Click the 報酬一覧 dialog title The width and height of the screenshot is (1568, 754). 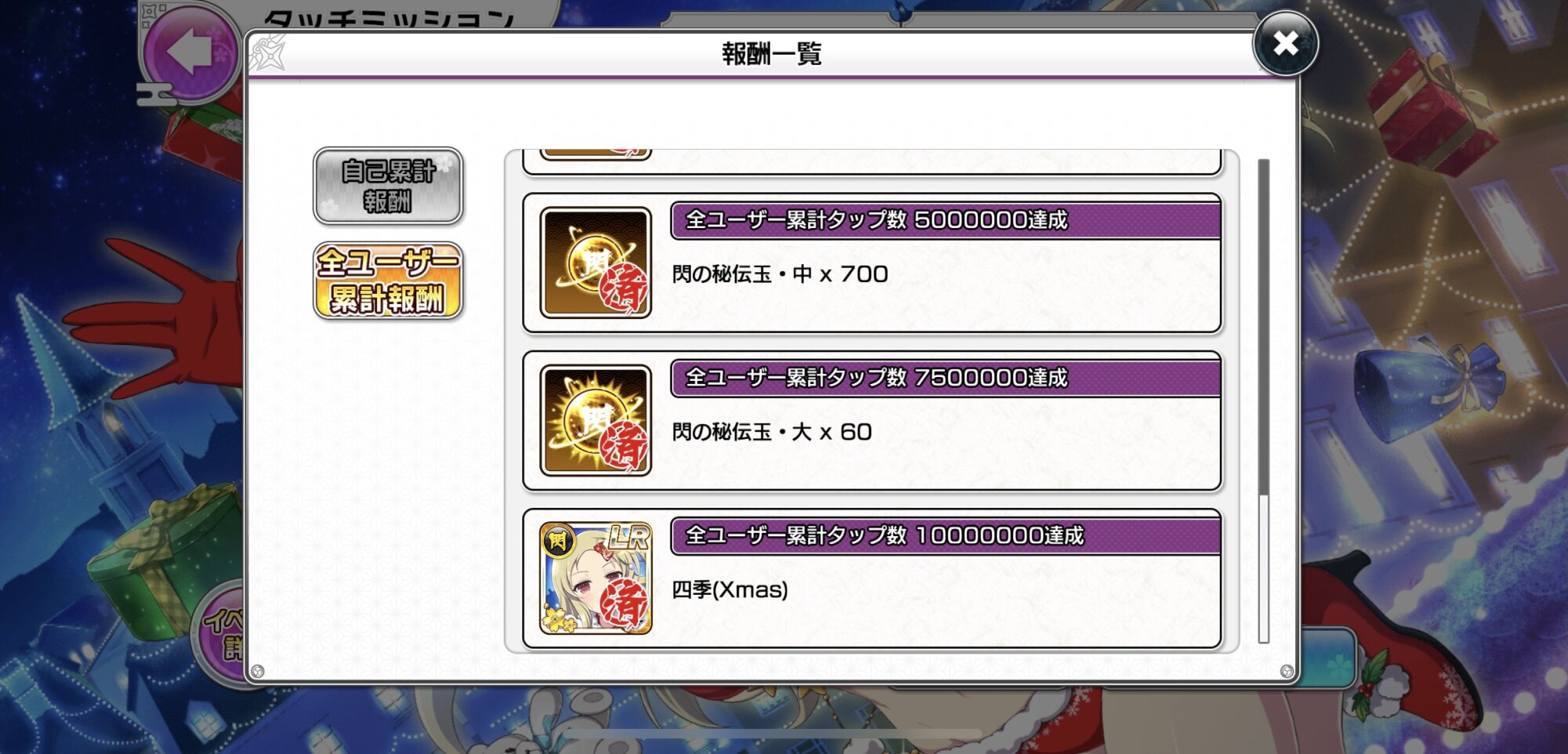[771, 53]
